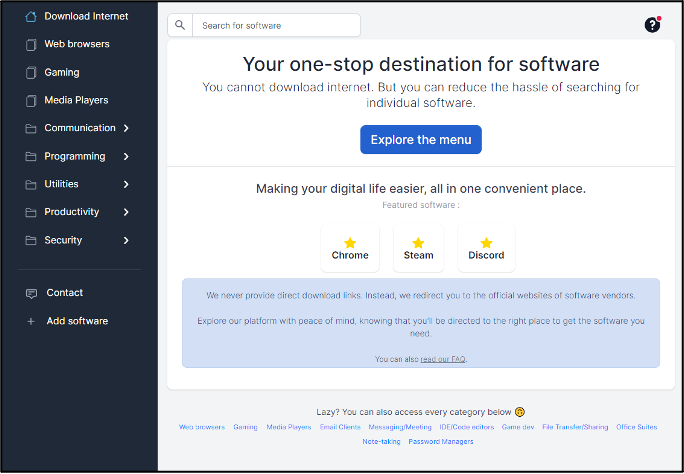Image resolution: width=684 pixels, height=474 pixels.
Task: Click the Add software plus icon
Action: (31, 321)
